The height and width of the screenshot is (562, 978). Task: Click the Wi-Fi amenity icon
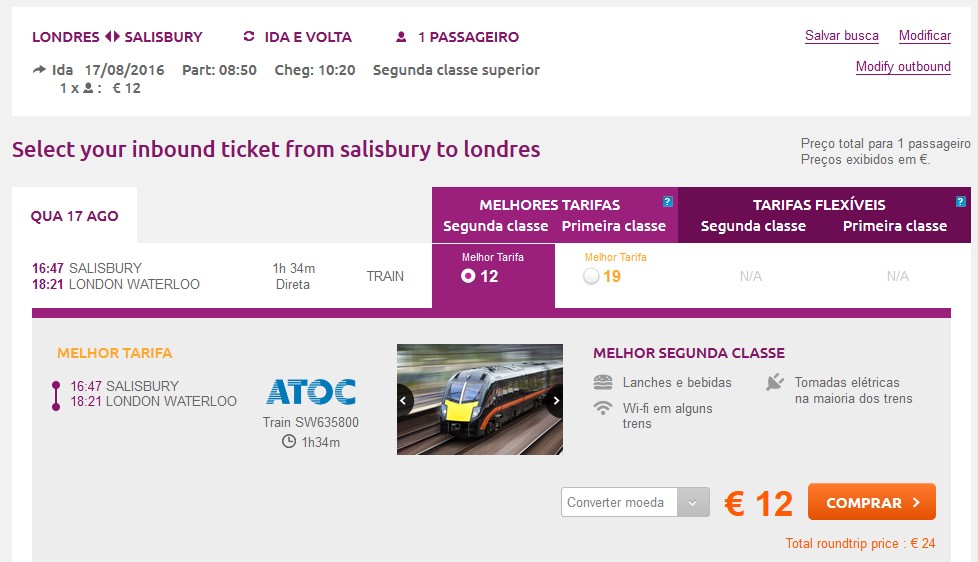tap(603, 408)
